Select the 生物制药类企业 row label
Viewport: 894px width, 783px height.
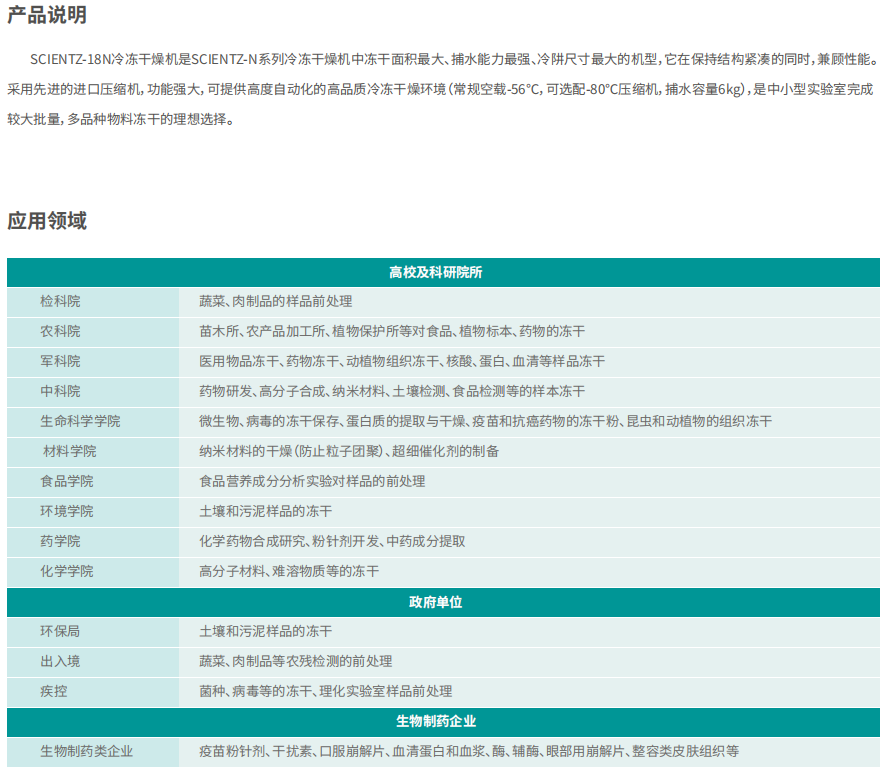tap(87, 751)
